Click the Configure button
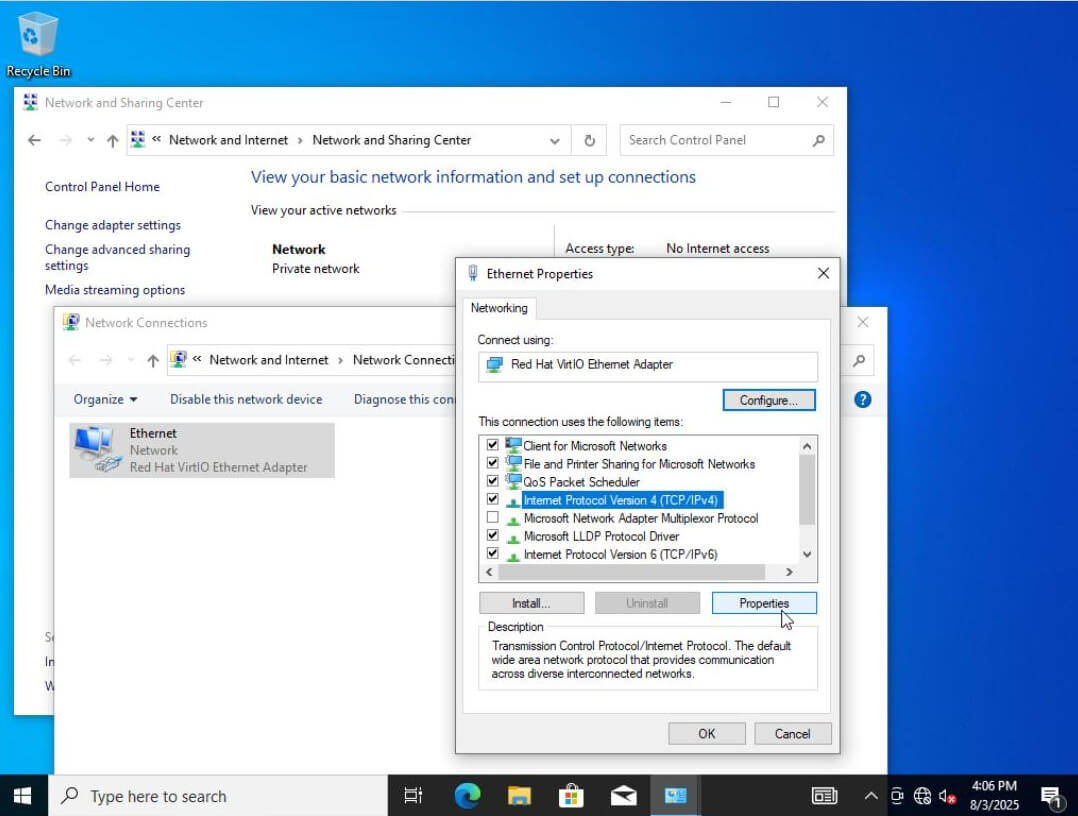The image size is (1078, 816). (x=769, y=400)
